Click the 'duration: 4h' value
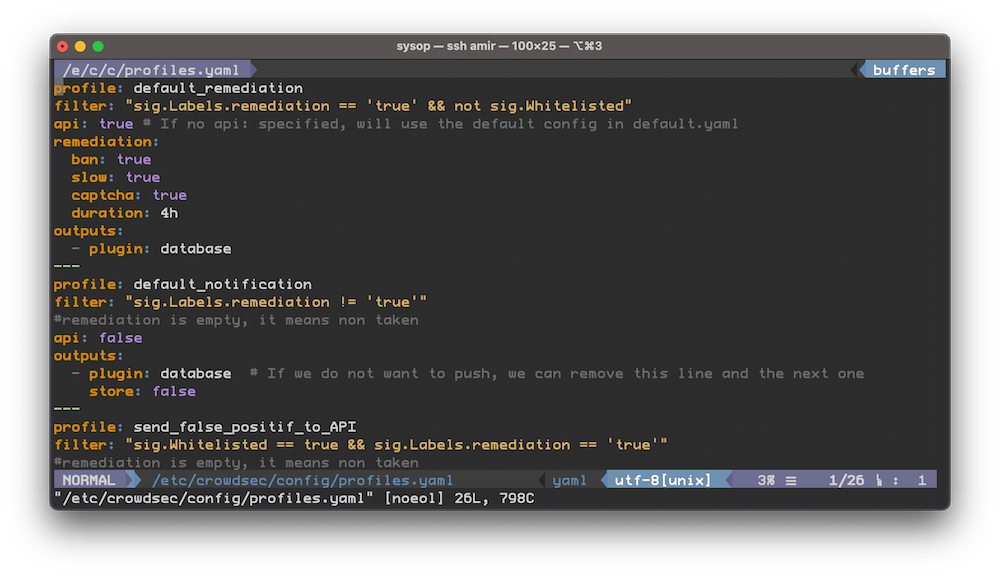 (169, 213)
